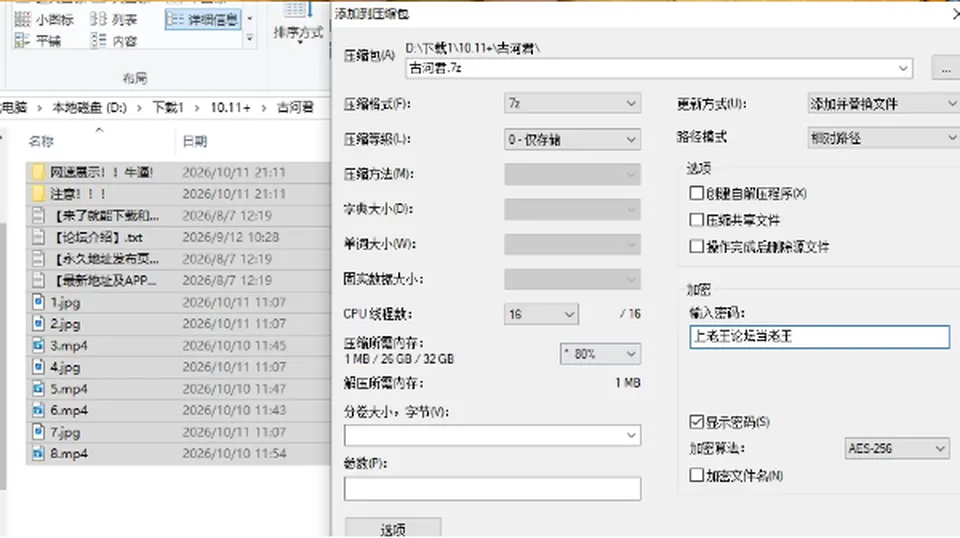960x538 pixels.
Task: Click the 输入密码 password field
Action: point(820,337)
